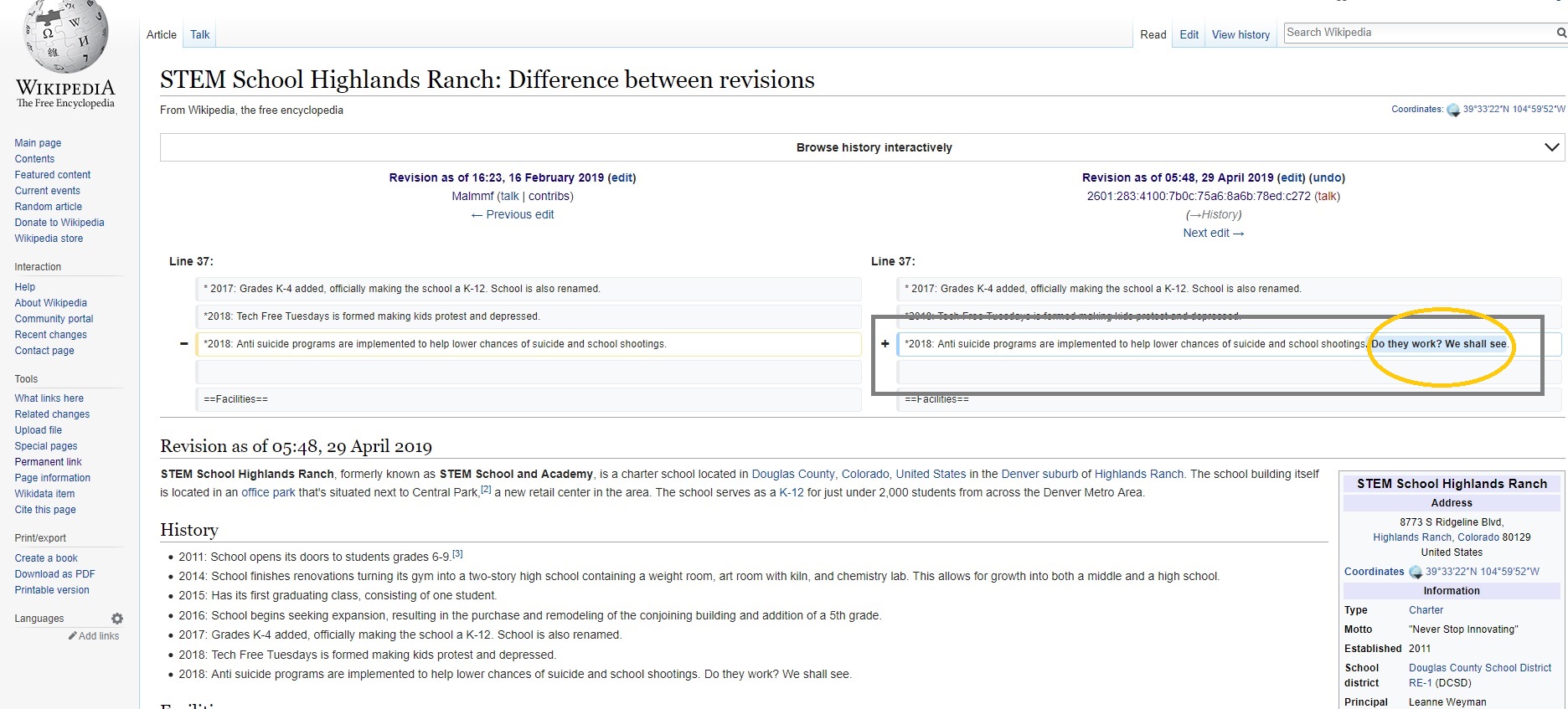The image size is (1568, 709).
Task: Switch to the Talk tab
Action: [x=200, y=34]
